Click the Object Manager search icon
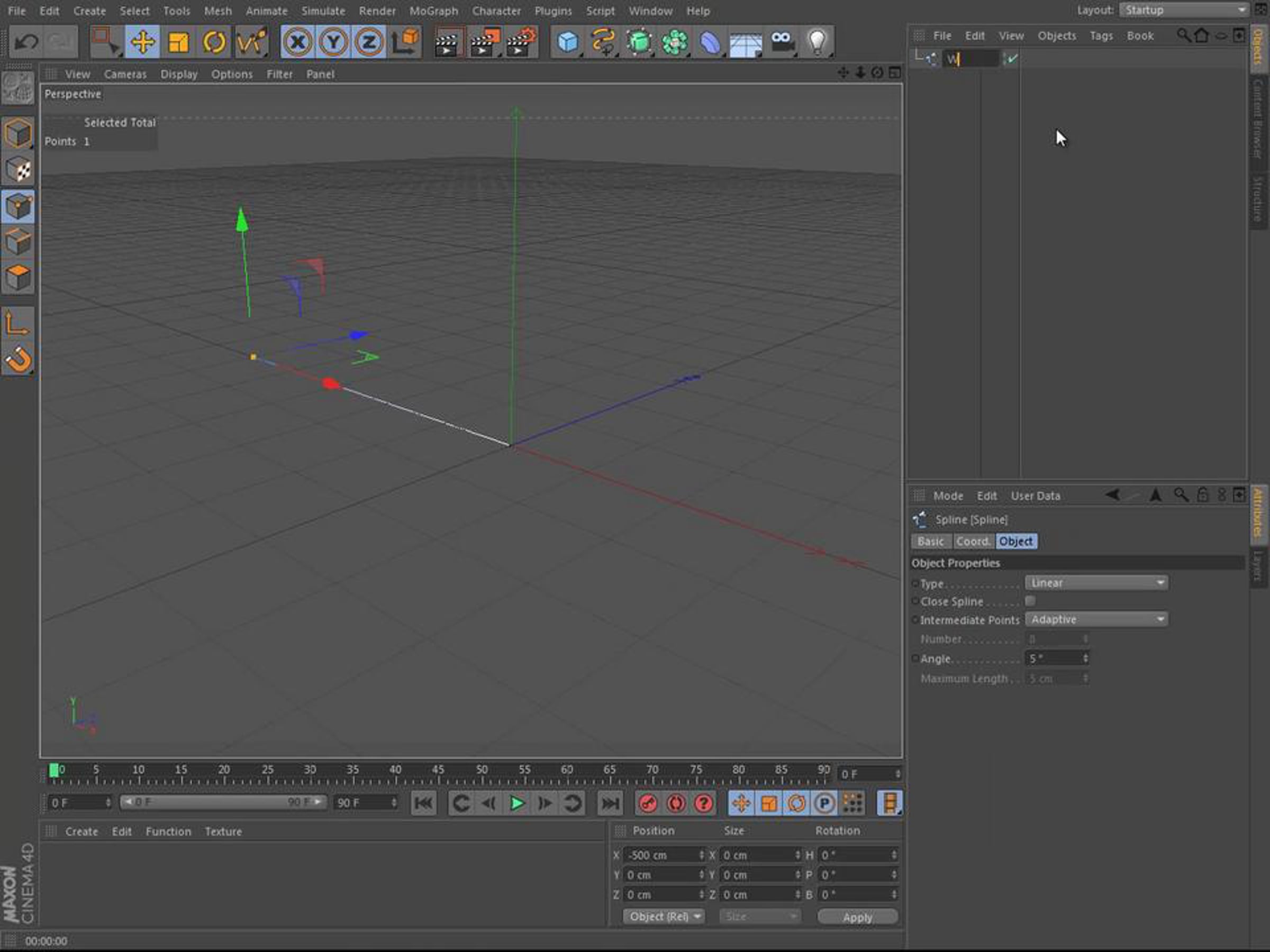 [1183, 35]
